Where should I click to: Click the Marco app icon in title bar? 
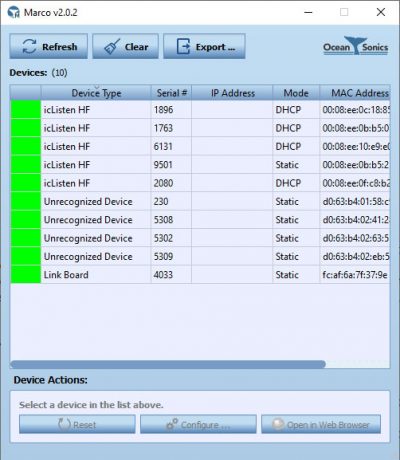[14, 12]
